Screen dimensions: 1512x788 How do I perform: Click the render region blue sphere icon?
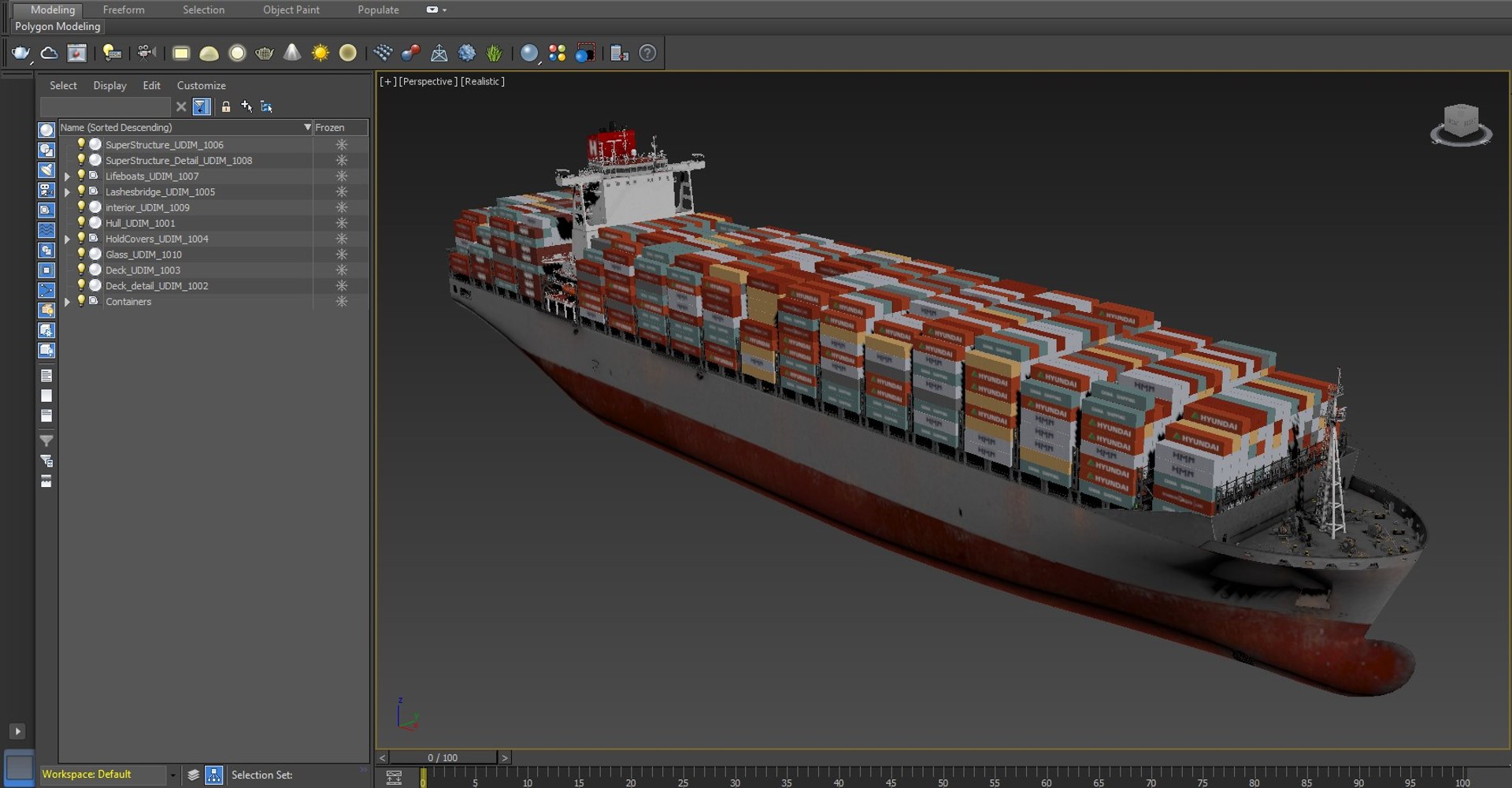pos(585,53)
